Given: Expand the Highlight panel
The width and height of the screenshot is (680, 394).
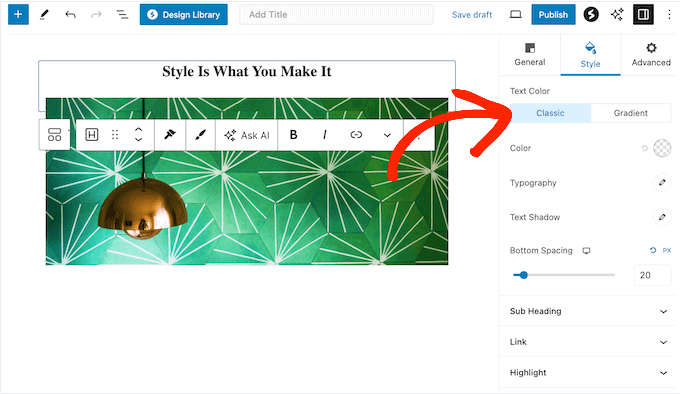Looking at the screenshot, I should (588, 373).
